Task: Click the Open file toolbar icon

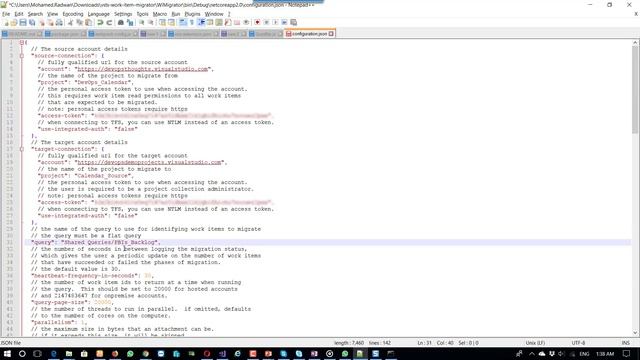Action: [x=14, y=22]
